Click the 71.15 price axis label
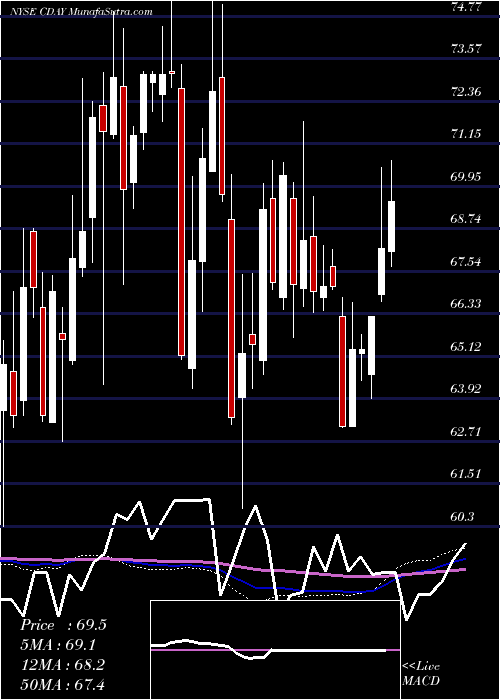500x700 pixels. pos(466,134)
